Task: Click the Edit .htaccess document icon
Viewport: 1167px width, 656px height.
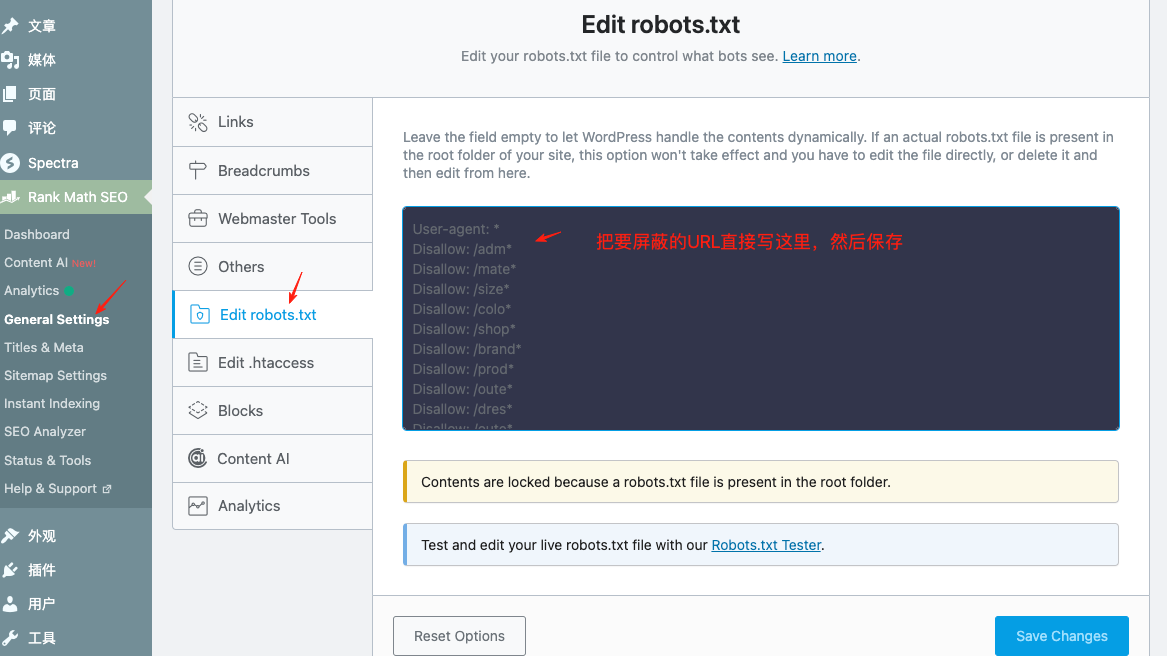Action: tap(198, 363)
